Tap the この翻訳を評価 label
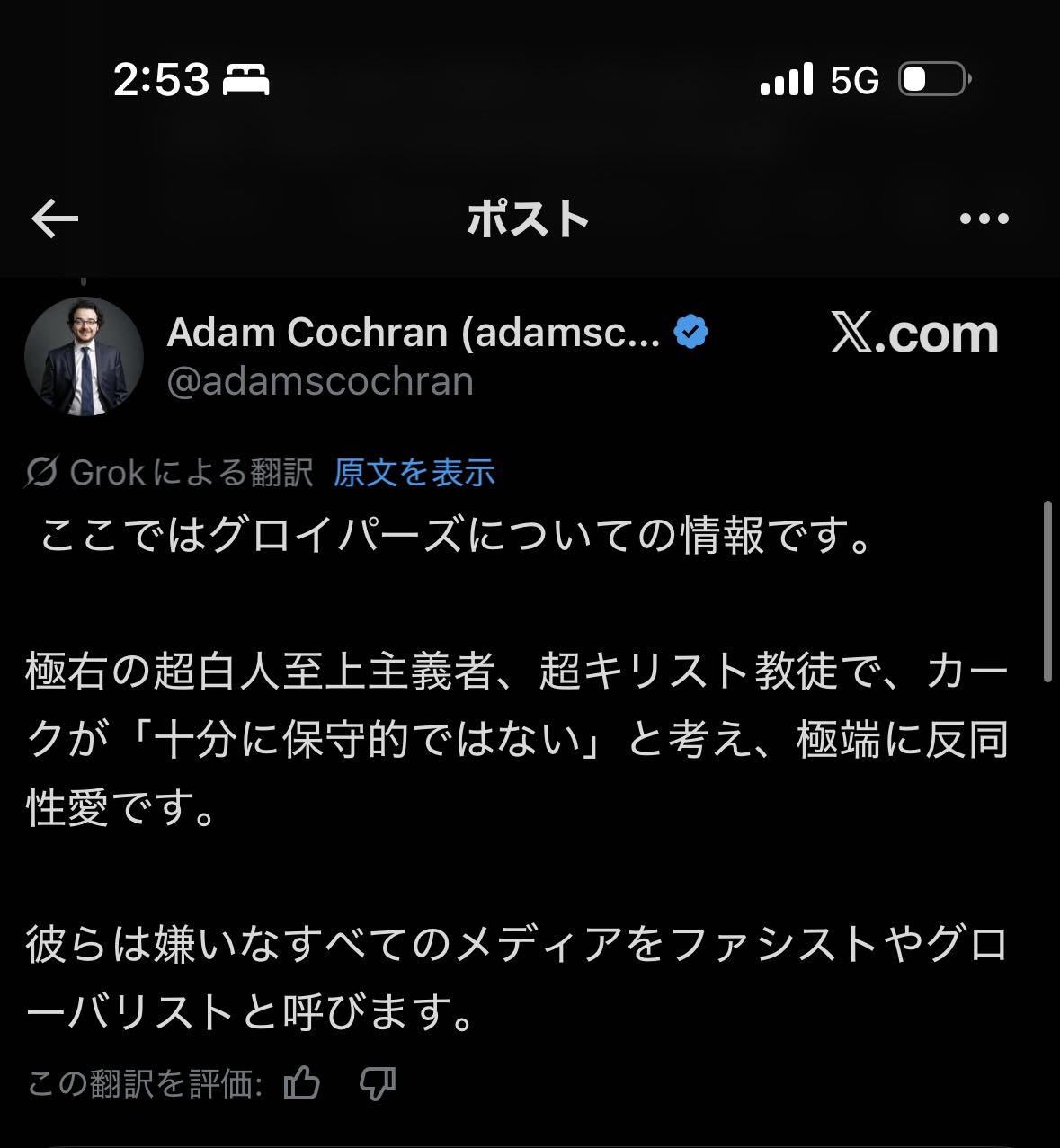The image size is (1060, 1148). pos(145,1084)
